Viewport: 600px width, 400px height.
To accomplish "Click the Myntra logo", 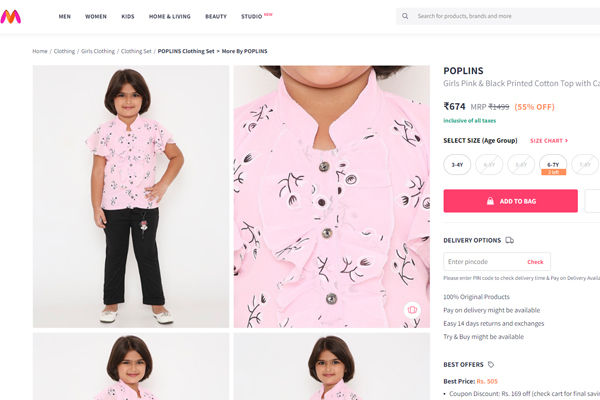I will coord(11,16).
